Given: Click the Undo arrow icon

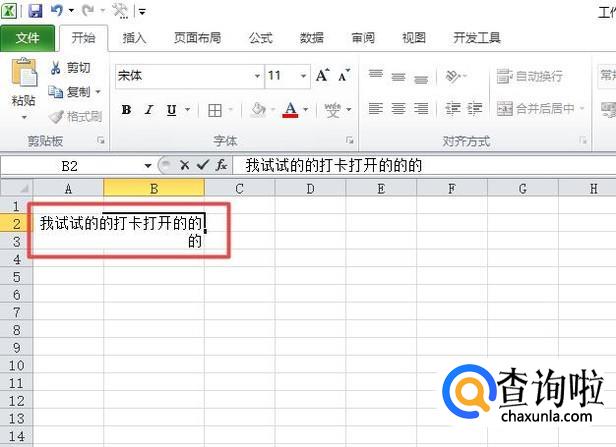Looking at the screenshot, I should point(57,11).
